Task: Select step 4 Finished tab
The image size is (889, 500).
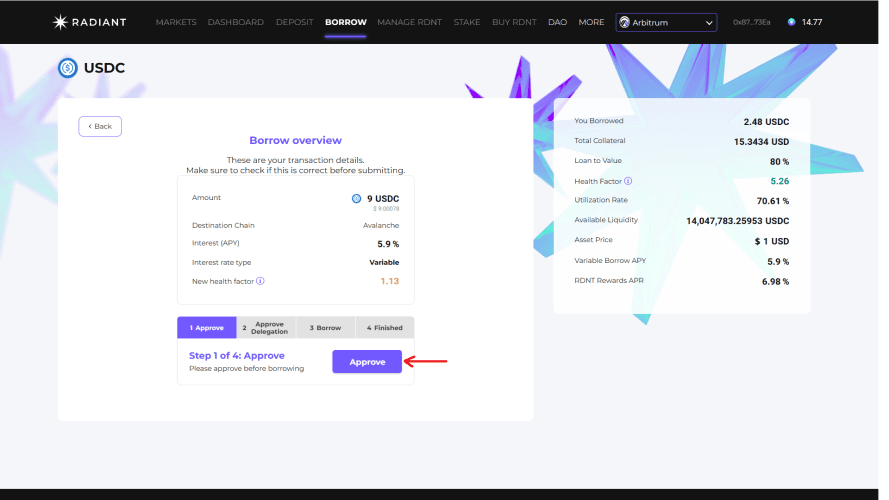Action: [384, 328]
